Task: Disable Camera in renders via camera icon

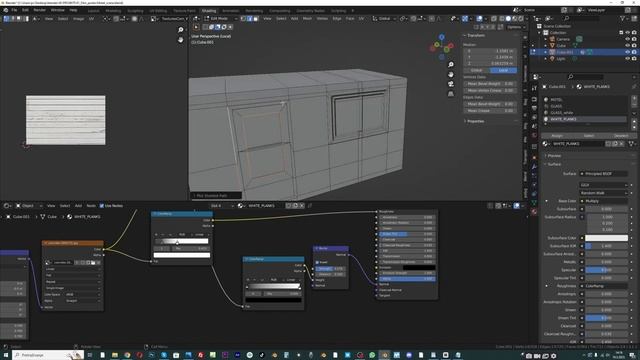Action: point(634,39)
